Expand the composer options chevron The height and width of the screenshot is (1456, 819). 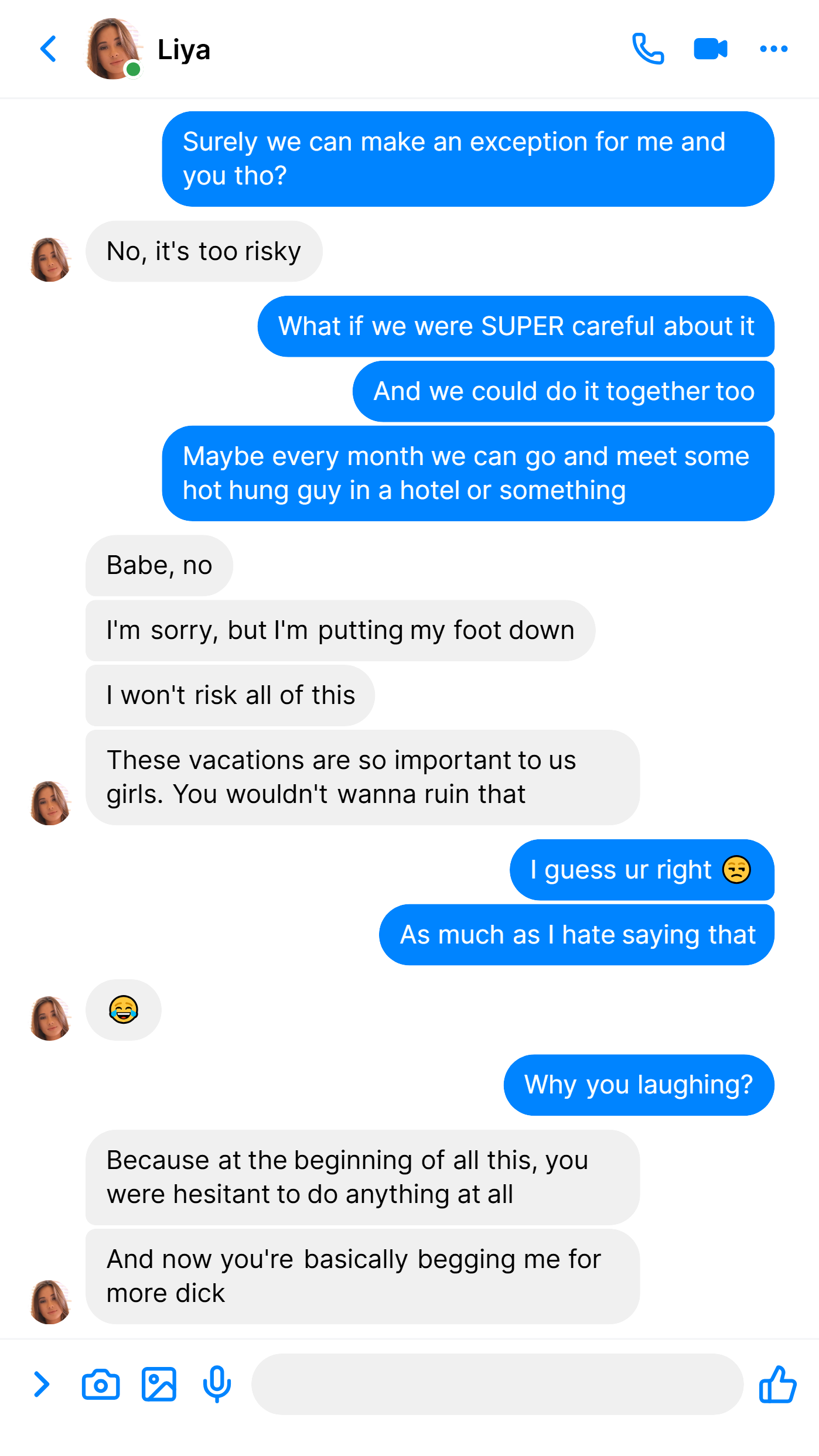point(41,1385)
